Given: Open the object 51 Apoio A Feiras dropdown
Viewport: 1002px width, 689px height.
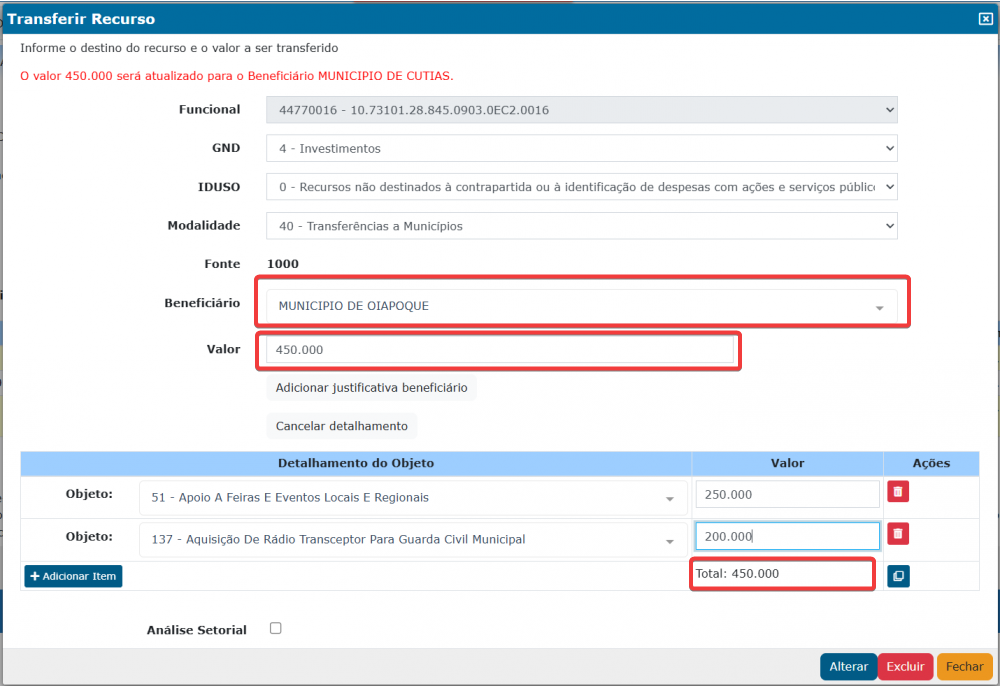Looking at the screenshot, I should [413, 497].
